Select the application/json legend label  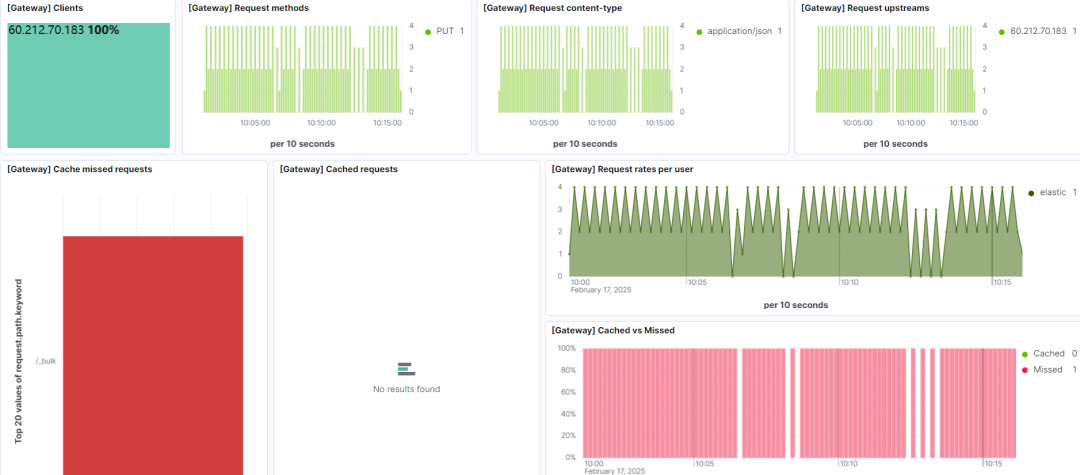click(x=740, y=32)
